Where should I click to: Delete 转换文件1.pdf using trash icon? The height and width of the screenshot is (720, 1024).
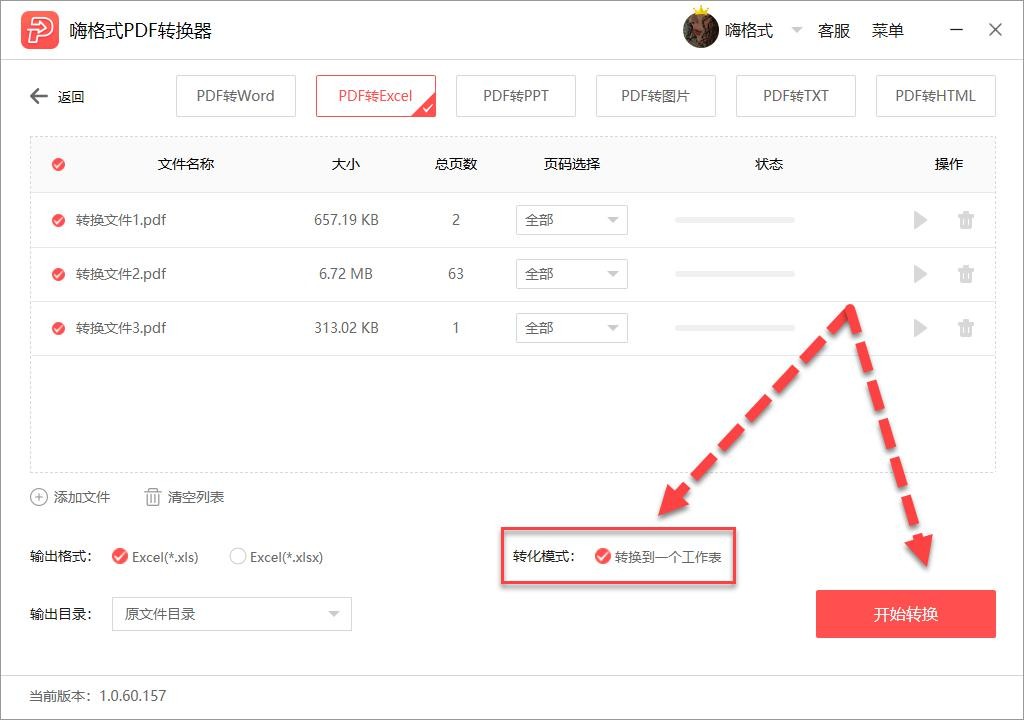tap(966, 220)
